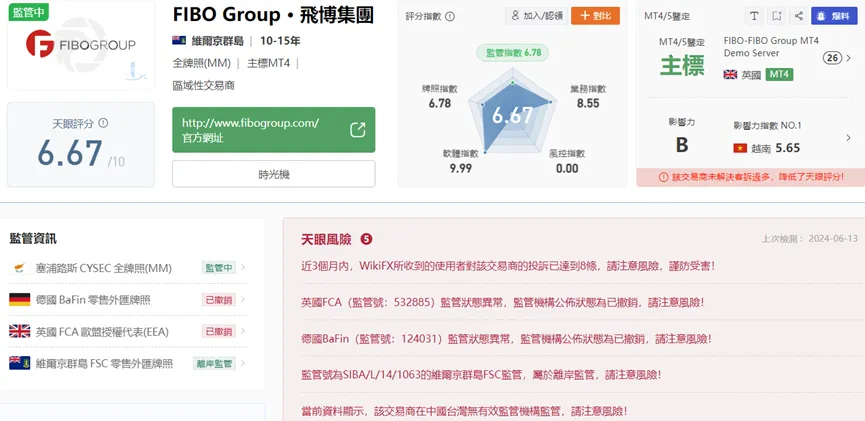Open the info icon beside 評分指數

[x=450, y=17]
